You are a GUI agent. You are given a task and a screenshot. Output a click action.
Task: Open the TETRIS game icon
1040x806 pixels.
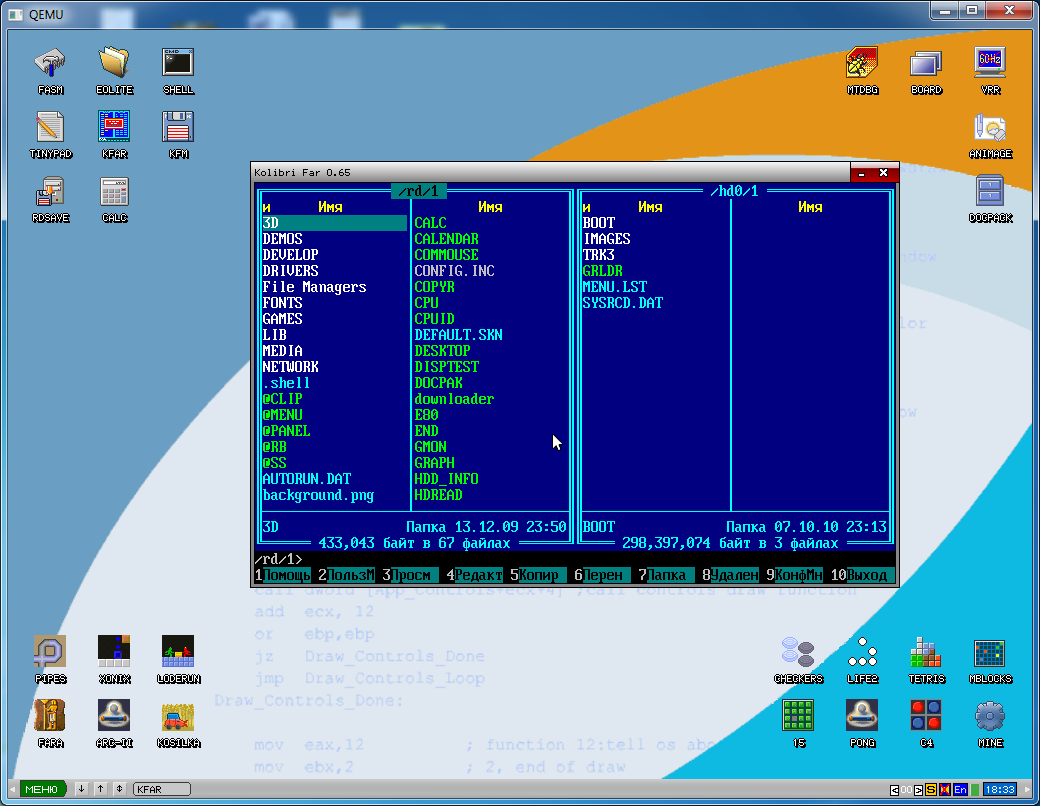click(926, 660)
